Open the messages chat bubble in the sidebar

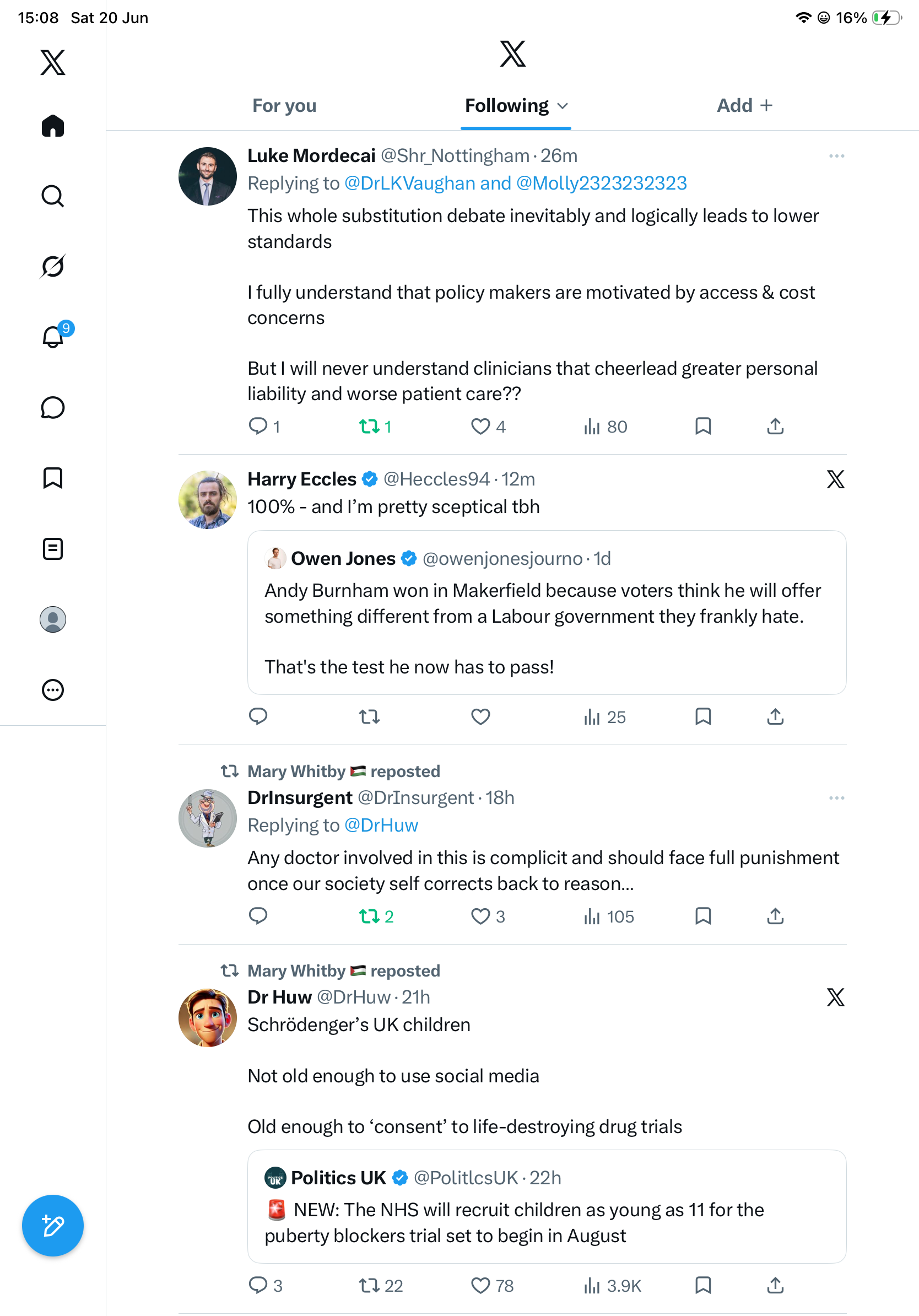coord(53,407)
